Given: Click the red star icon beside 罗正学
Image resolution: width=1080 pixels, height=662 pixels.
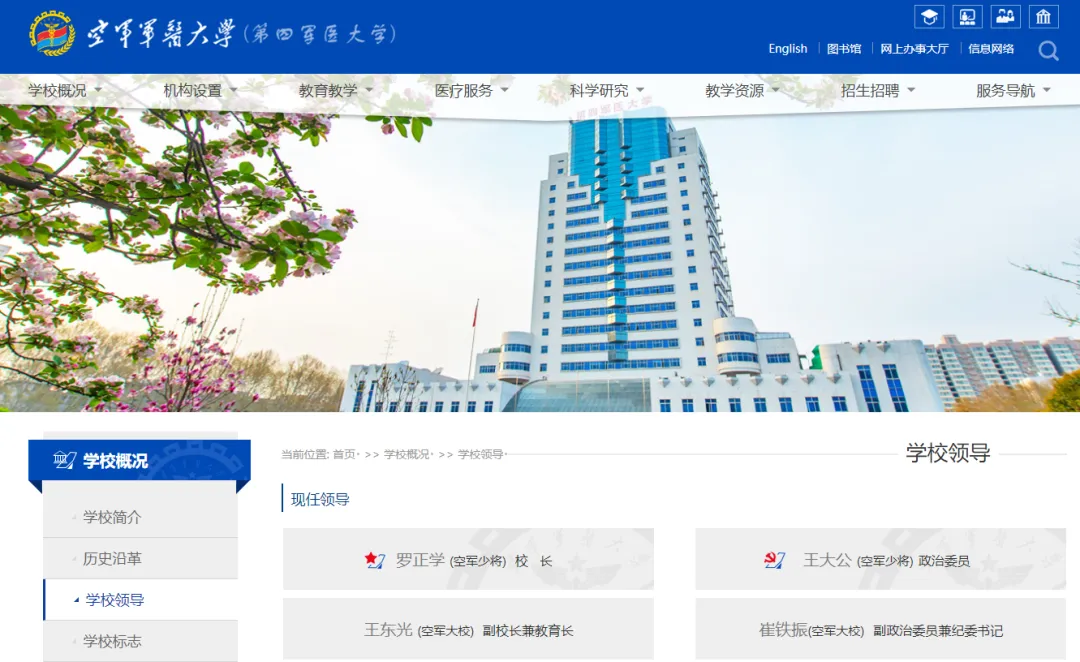Looking at the screenshot, I should pyautogui.click(x=373, y=559).
